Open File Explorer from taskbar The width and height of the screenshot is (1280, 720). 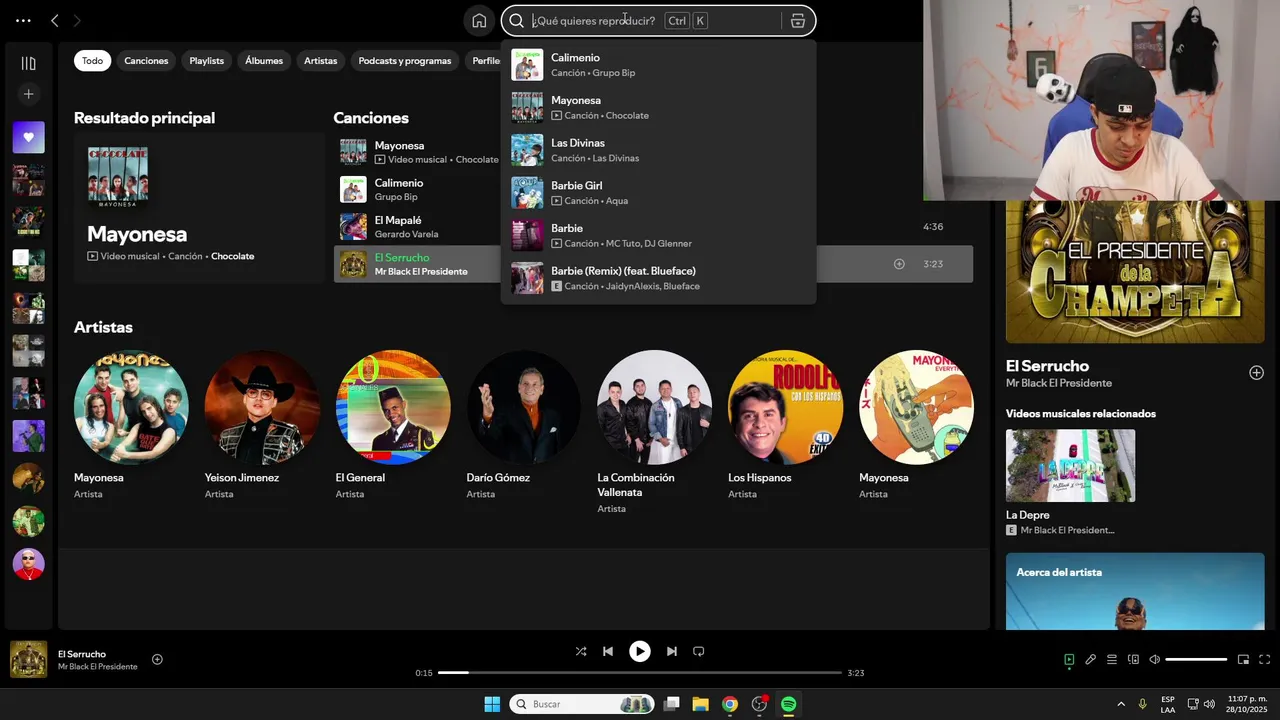tap(700, 704)
